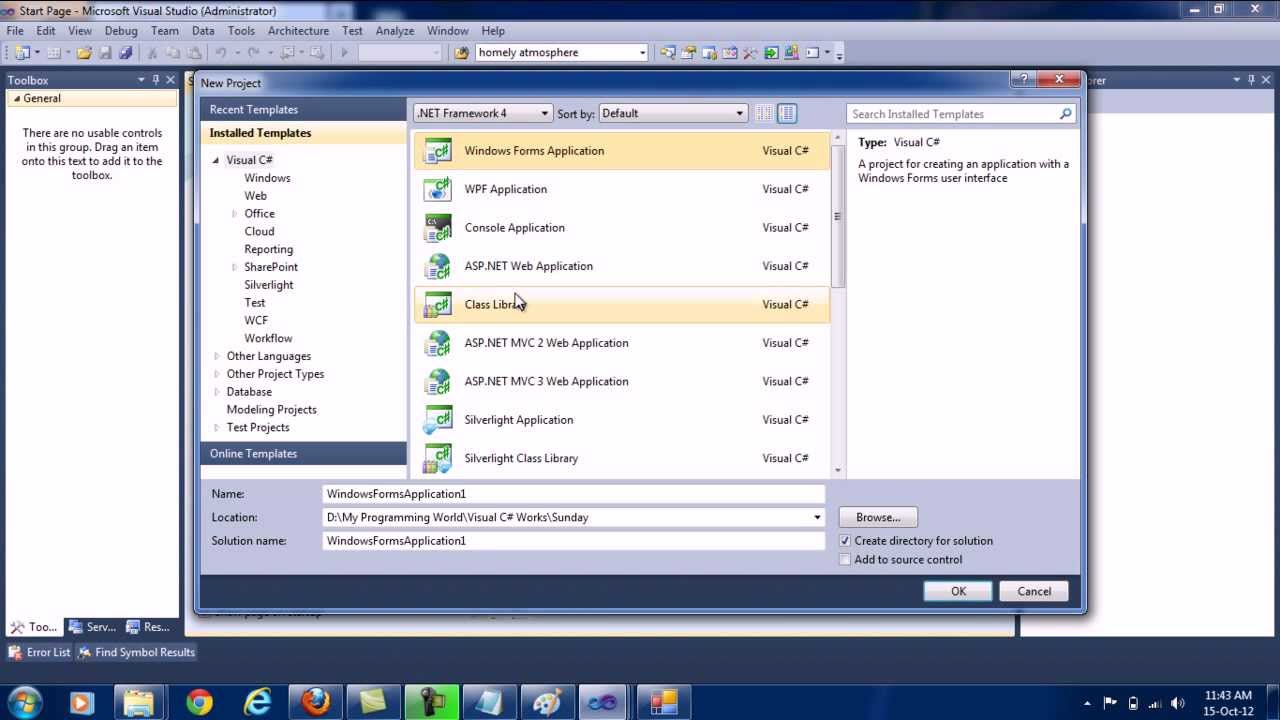
Task: Open the Debug menu
Action: (x=121, y=31)
